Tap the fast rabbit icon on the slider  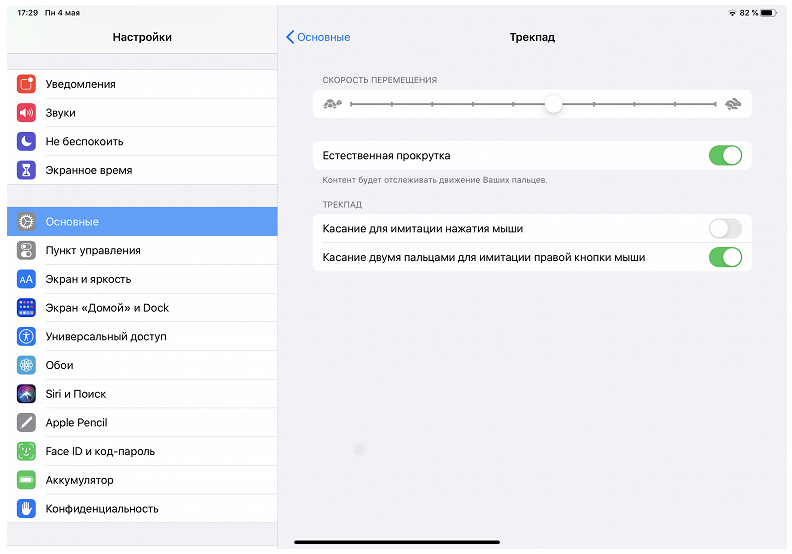733,104
